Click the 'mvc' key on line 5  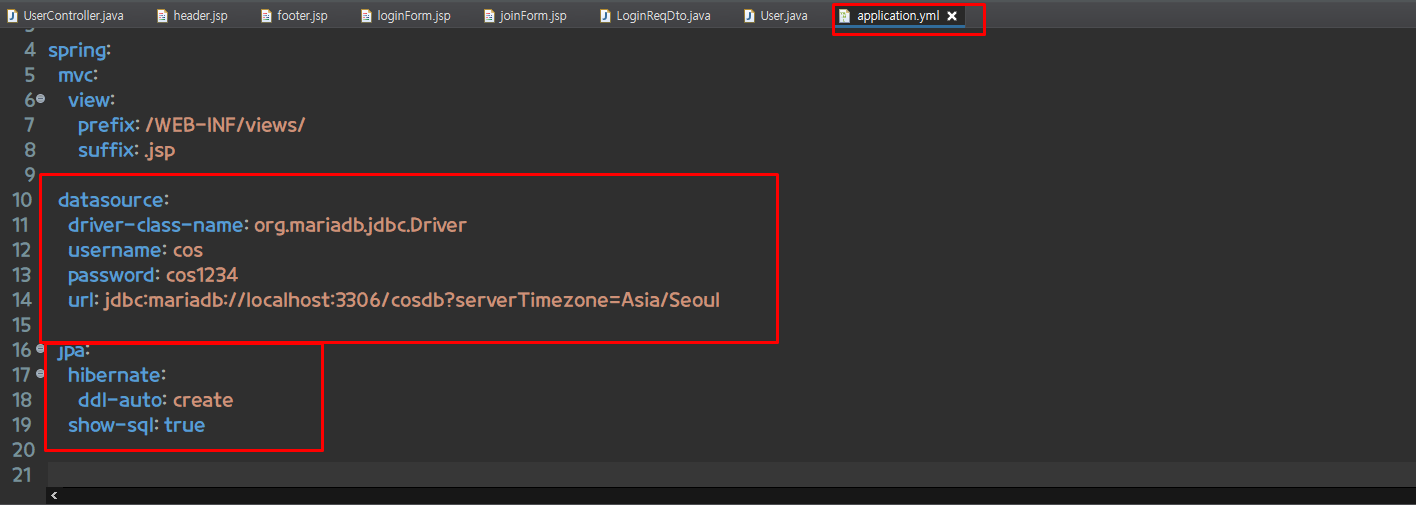tap(75, 75)
